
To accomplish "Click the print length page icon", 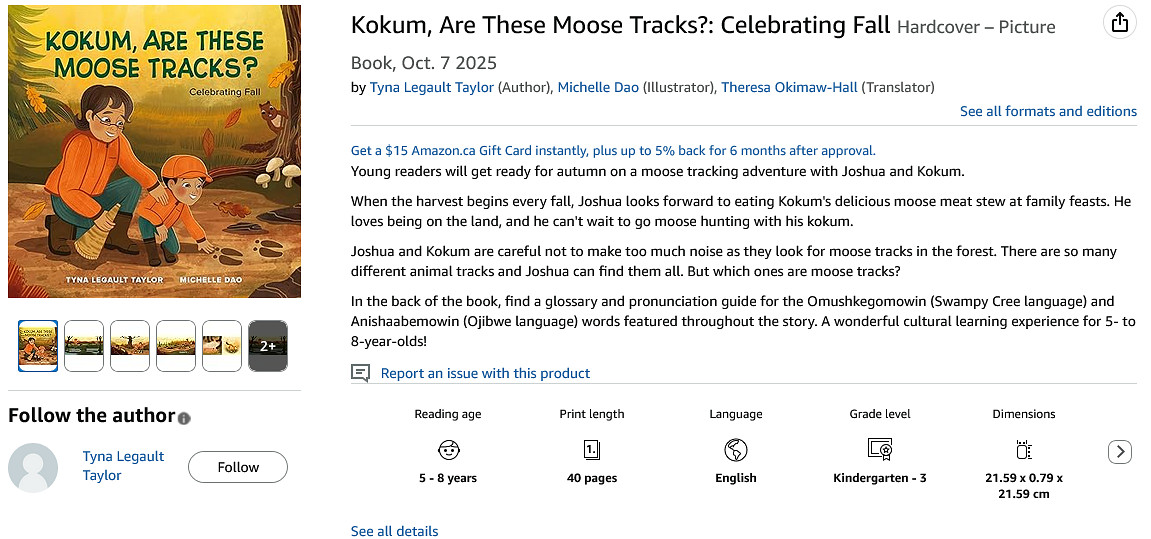I will (592, 449).
